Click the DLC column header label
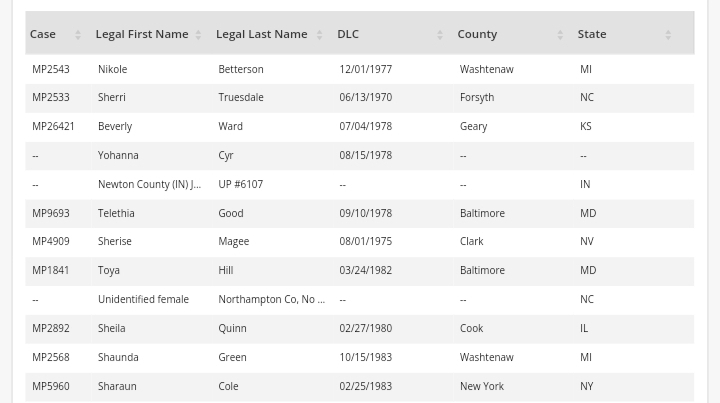Screen dimensions: 720x403 coord(348,34)
